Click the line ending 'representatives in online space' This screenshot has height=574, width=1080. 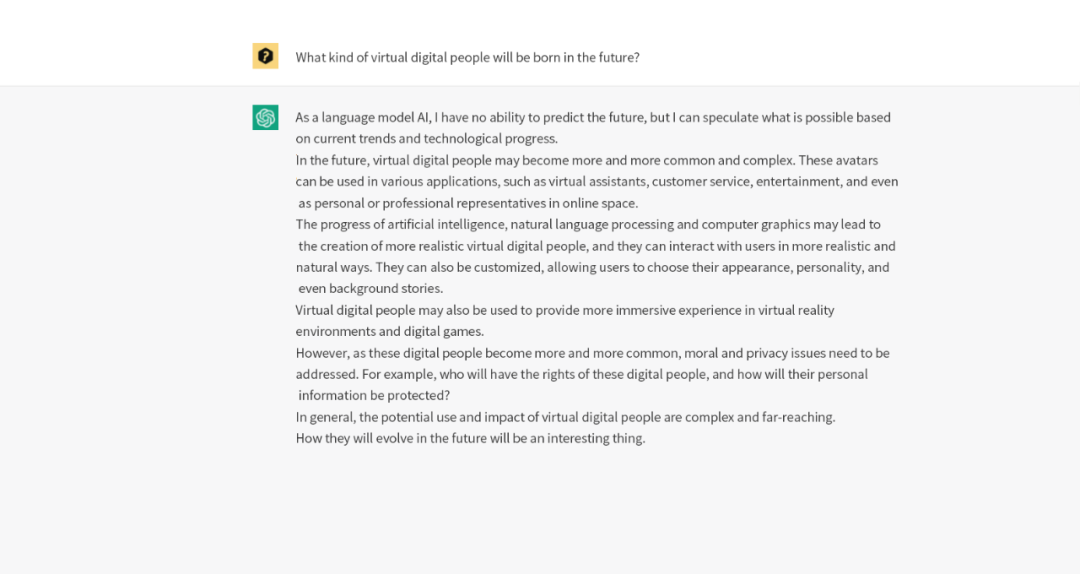(x=468, y=203)
